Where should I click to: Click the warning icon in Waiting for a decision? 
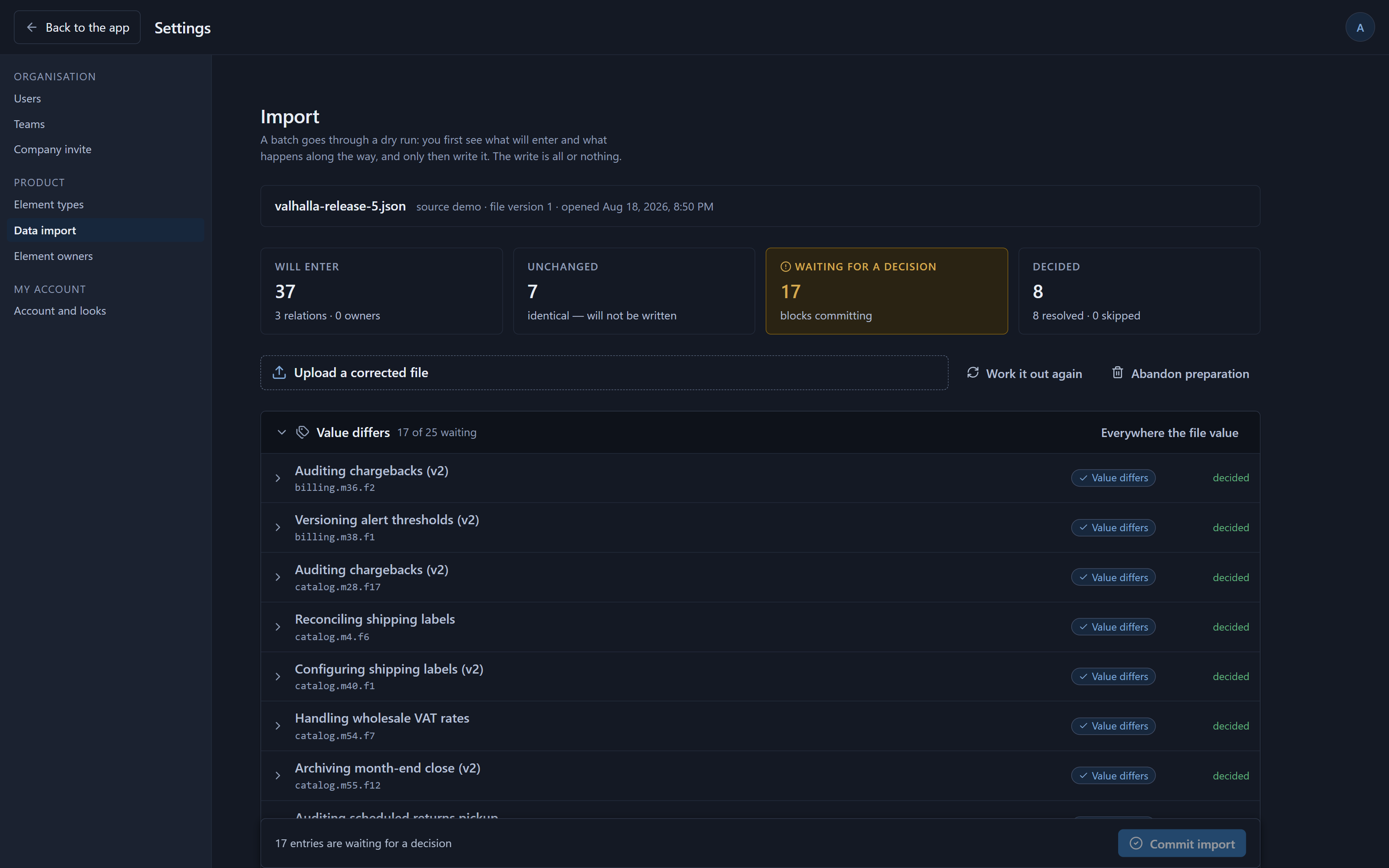click(x=786, y=267)
